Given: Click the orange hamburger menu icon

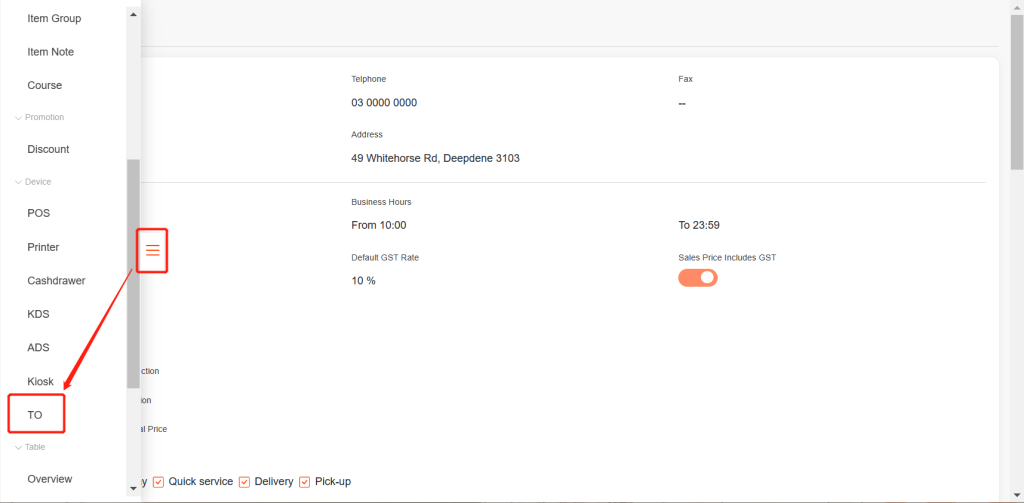Looking at the screenshot, I should pos(152,250).
